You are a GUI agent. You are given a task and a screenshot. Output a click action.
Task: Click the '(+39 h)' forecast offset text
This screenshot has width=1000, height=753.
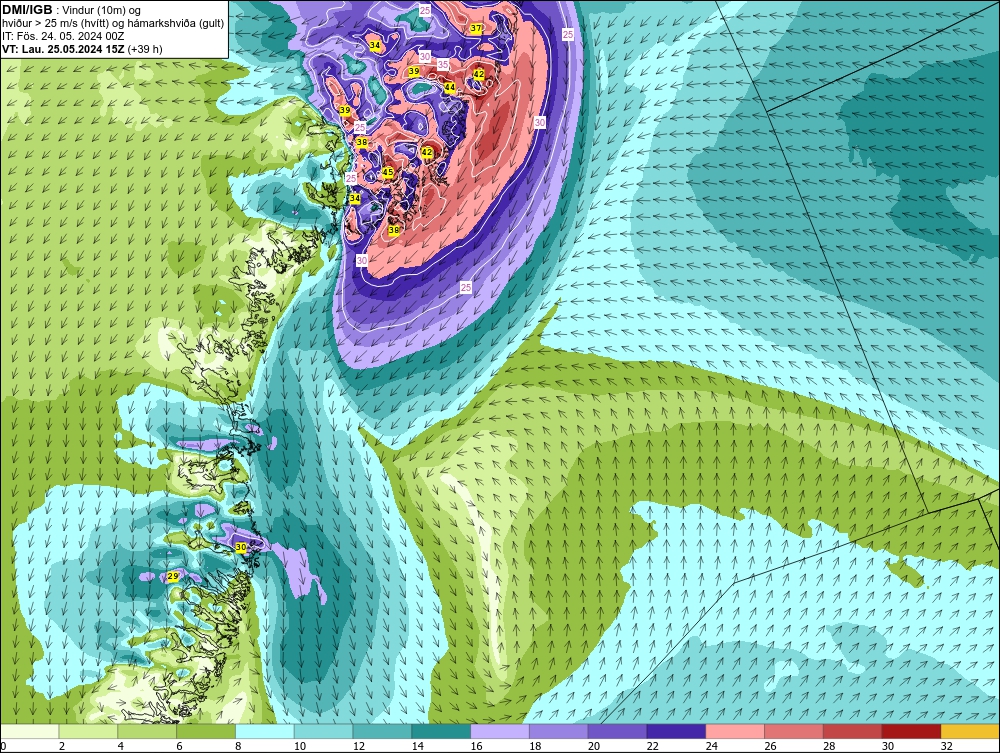[145, 49]
